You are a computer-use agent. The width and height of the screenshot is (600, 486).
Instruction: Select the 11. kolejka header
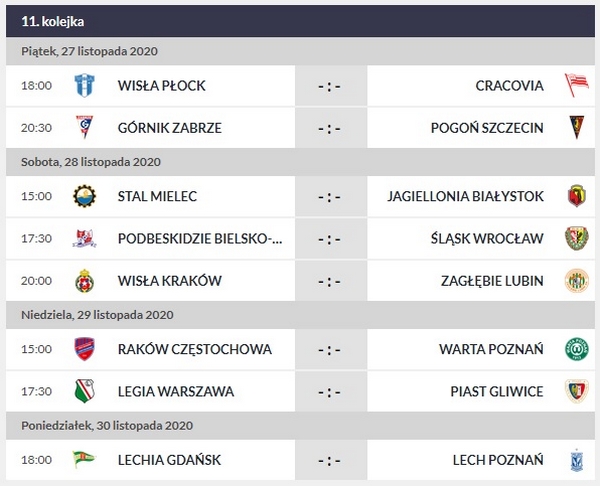tap(51, 20)
